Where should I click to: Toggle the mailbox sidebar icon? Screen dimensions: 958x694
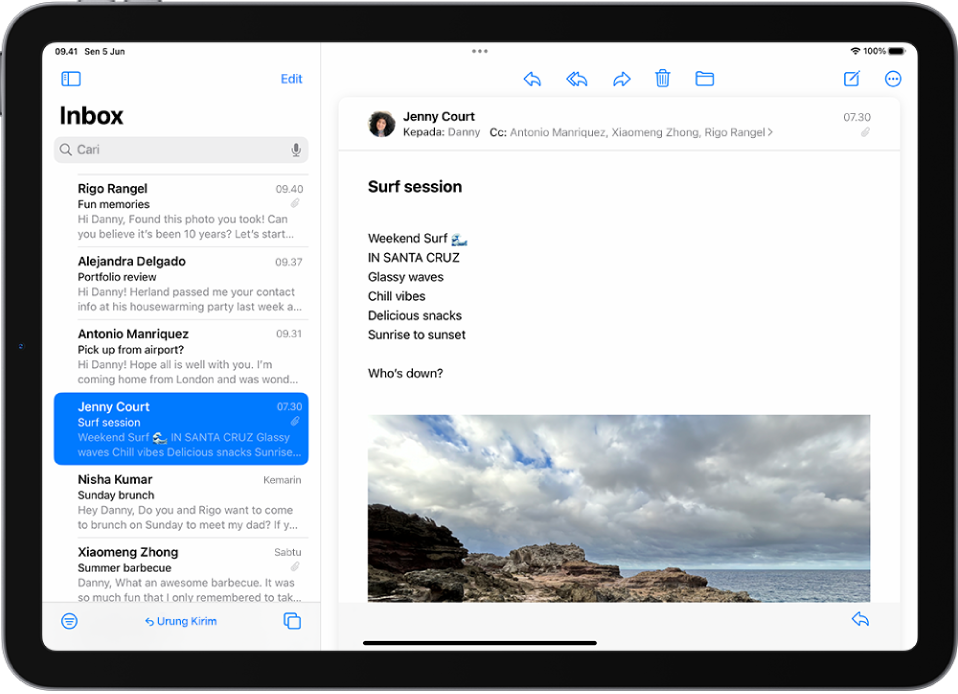70,79
